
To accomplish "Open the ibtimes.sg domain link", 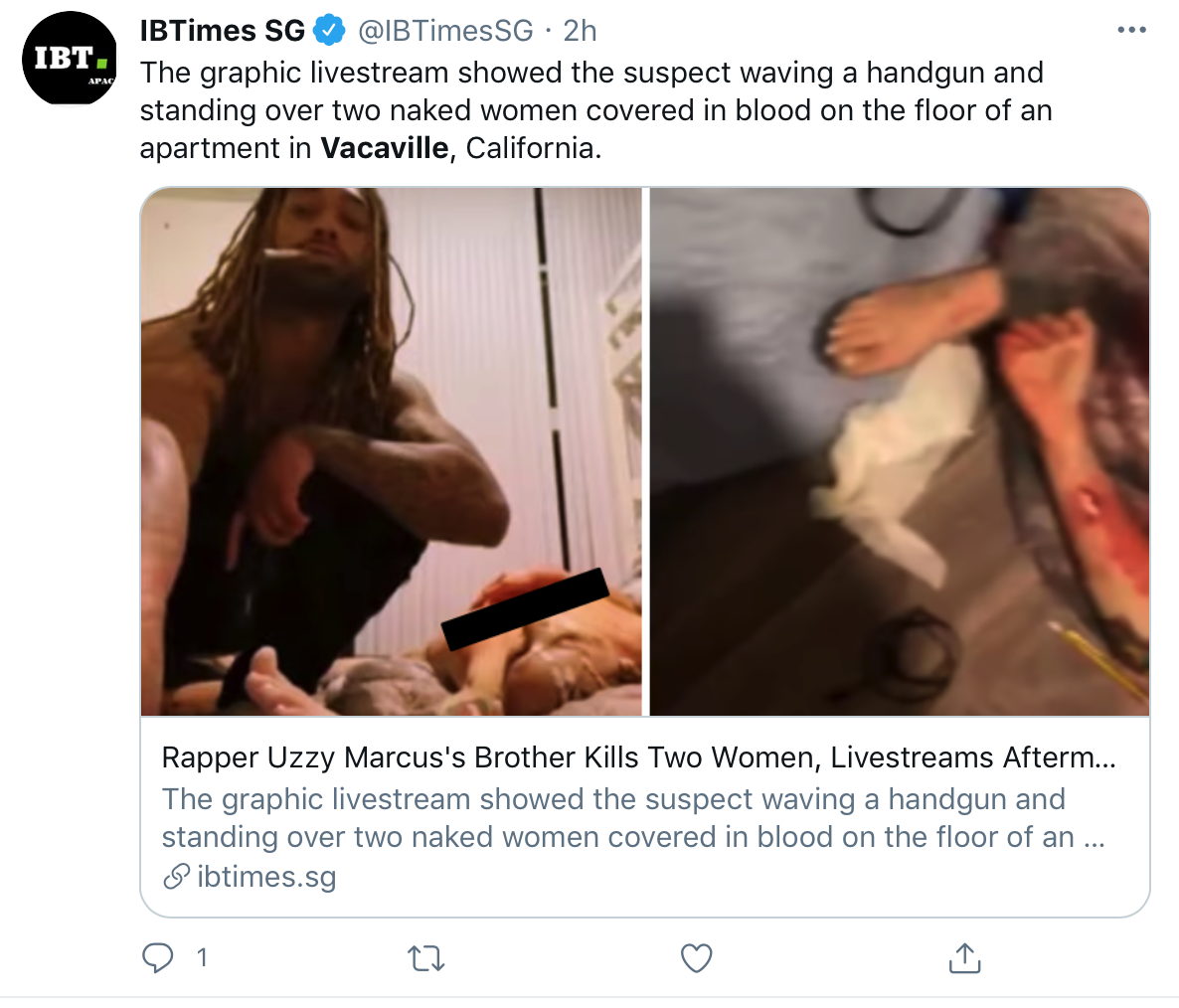I will click(266, 877).
